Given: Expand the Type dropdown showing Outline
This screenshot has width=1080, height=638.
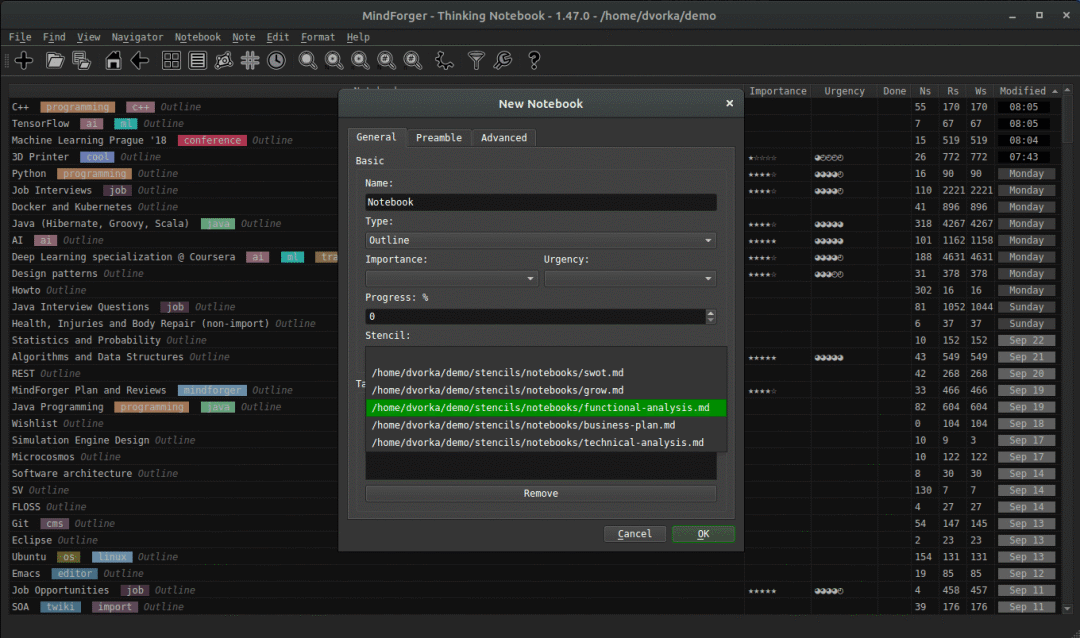Looking at the screenshot, I should point(540,240).
